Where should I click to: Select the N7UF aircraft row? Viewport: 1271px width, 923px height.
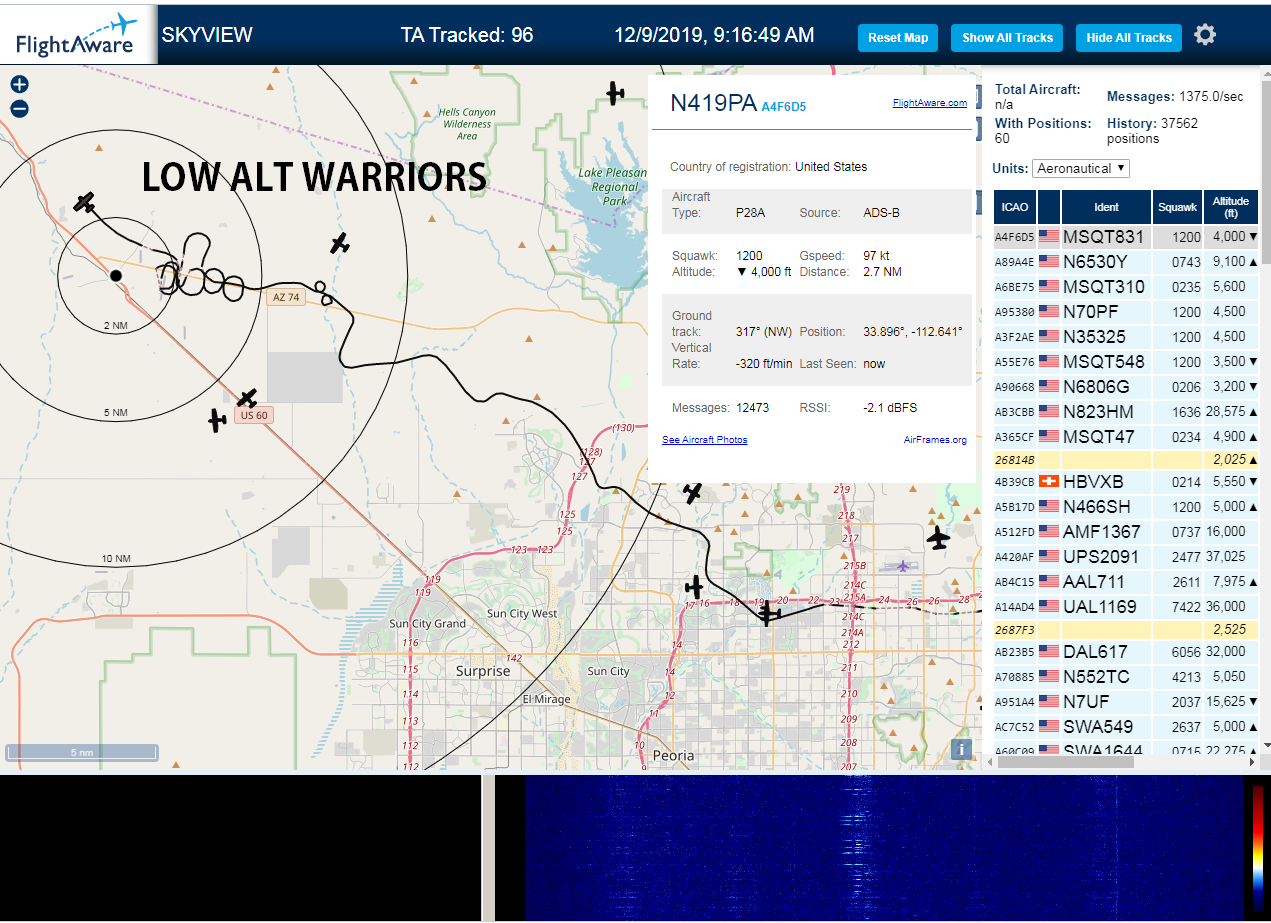point(1126,702)
